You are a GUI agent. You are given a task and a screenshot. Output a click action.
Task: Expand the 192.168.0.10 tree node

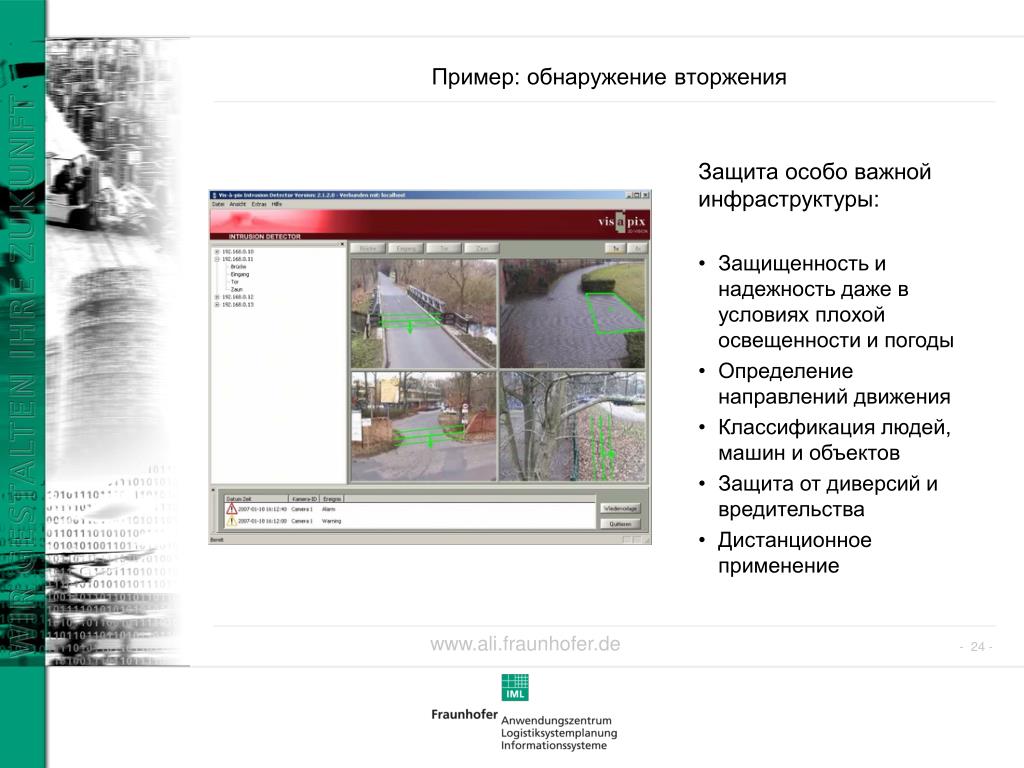217,251
